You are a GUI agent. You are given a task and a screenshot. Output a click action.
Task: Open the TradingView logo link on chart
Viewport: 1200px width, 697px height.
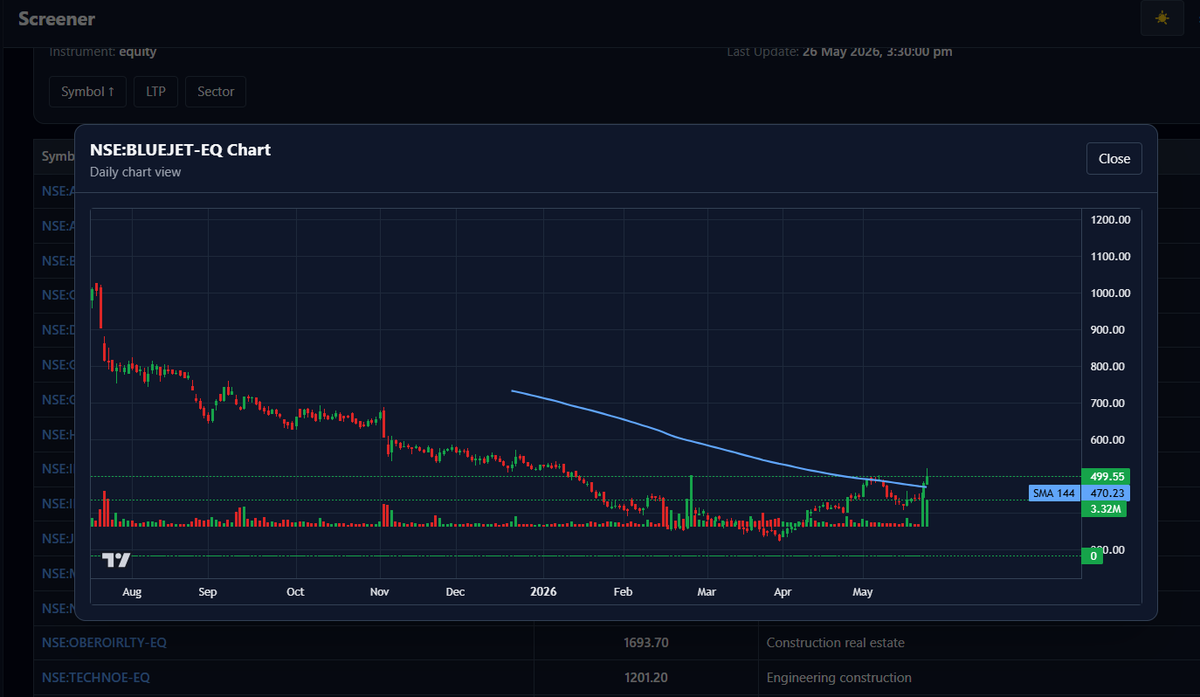117,560
